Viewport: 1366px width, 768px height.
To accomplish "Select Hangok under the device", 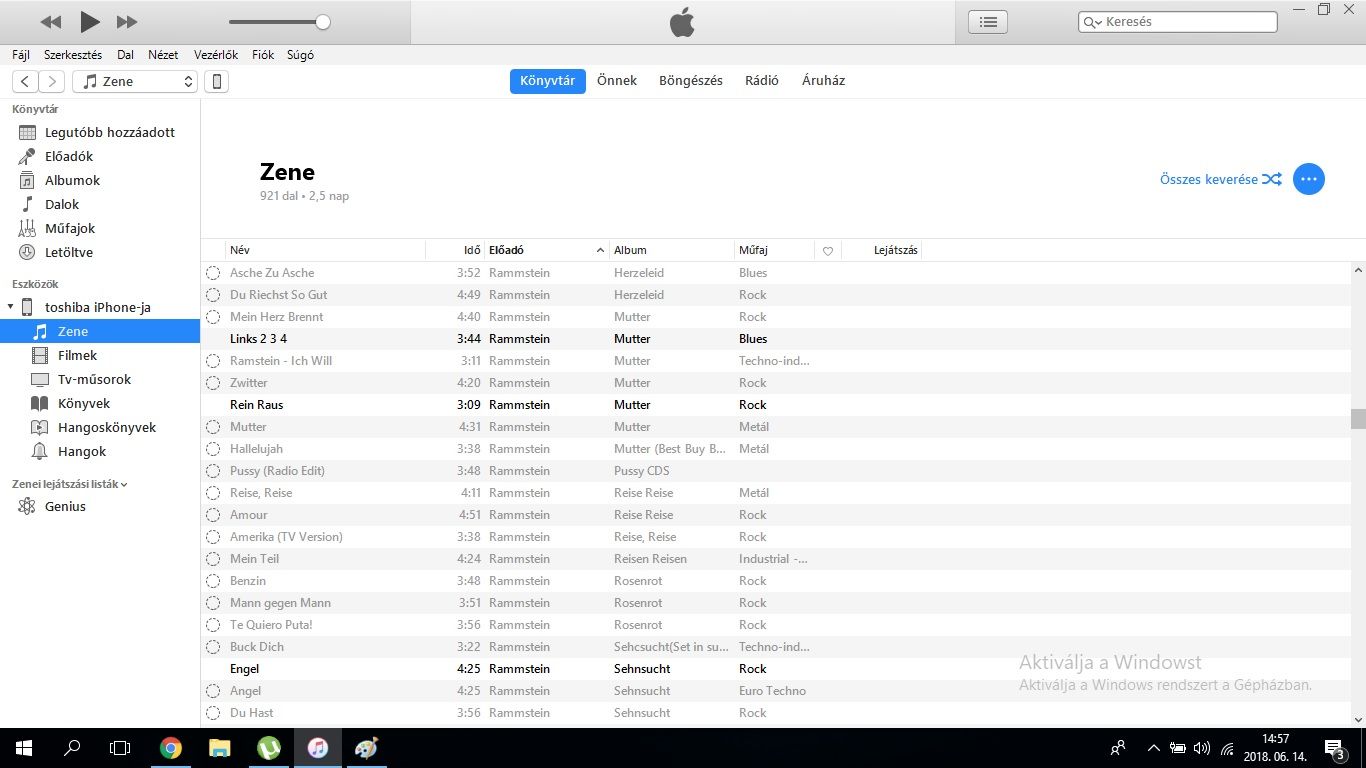I will click(x=100, y=451).
